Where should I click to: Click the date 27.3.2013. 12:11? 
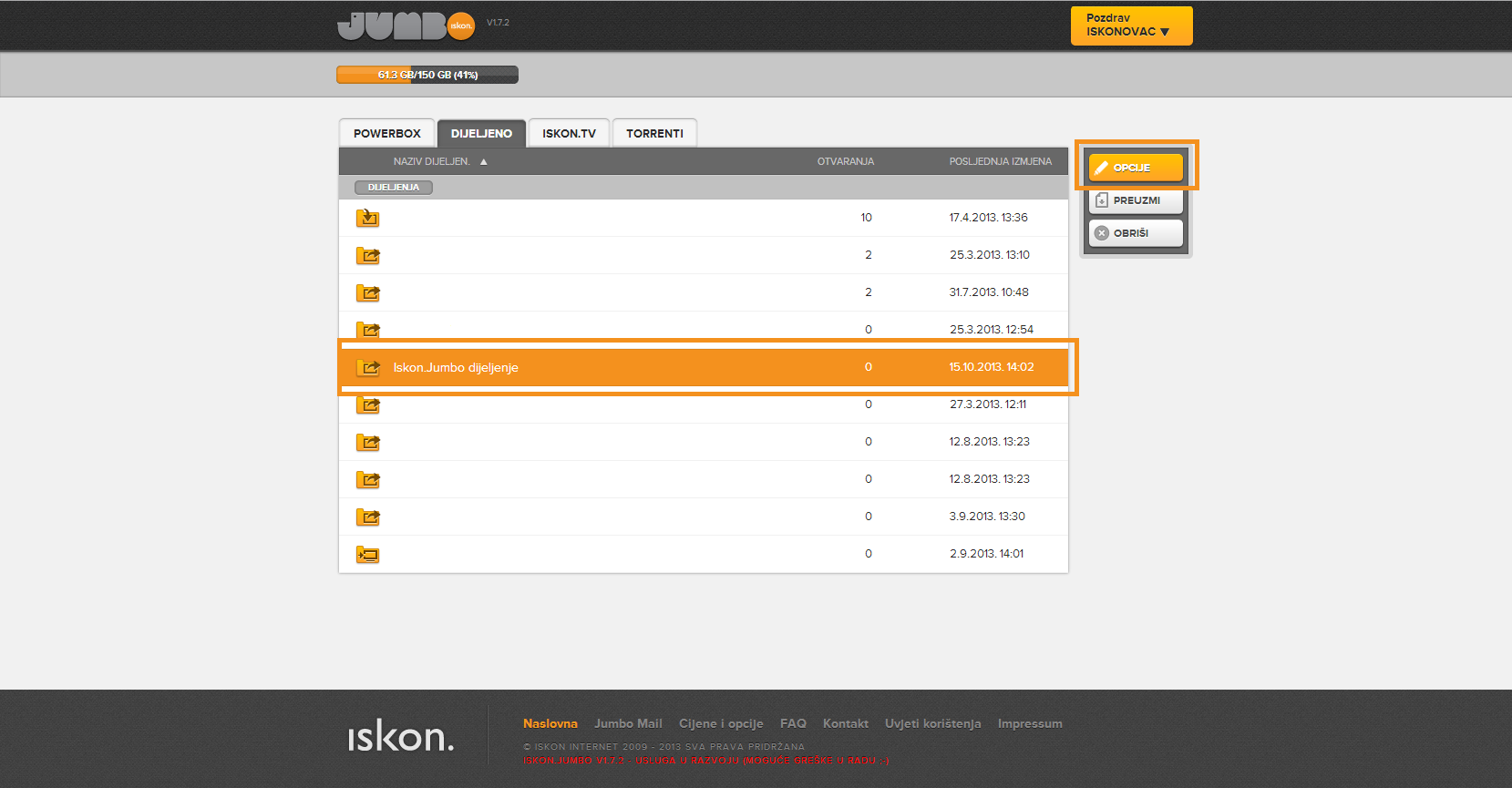click(988, 404)
